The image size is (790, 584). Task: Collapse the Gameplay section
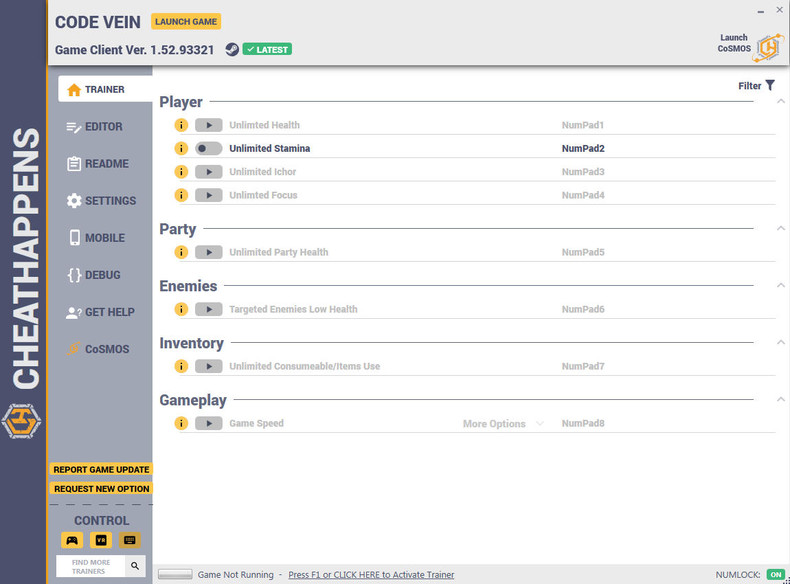pos(780,399)
